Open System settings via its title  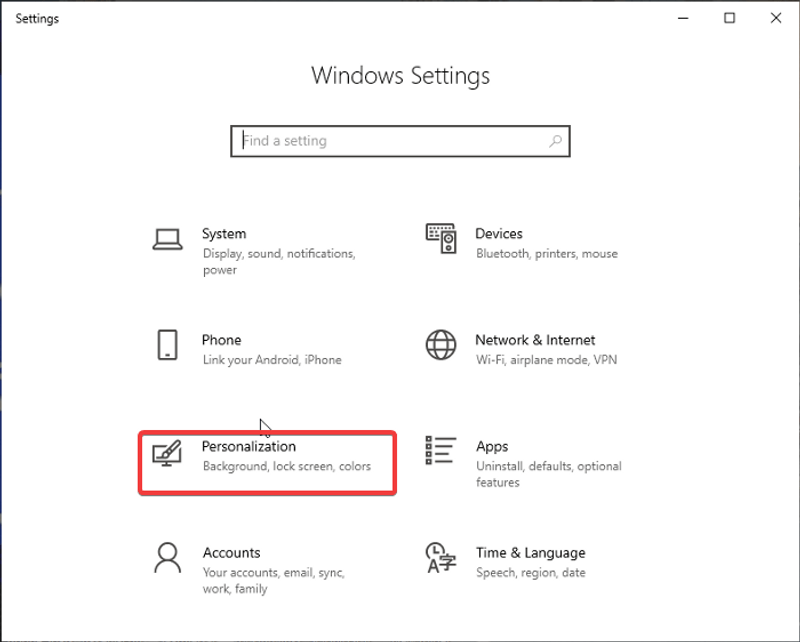click(224, 234)
